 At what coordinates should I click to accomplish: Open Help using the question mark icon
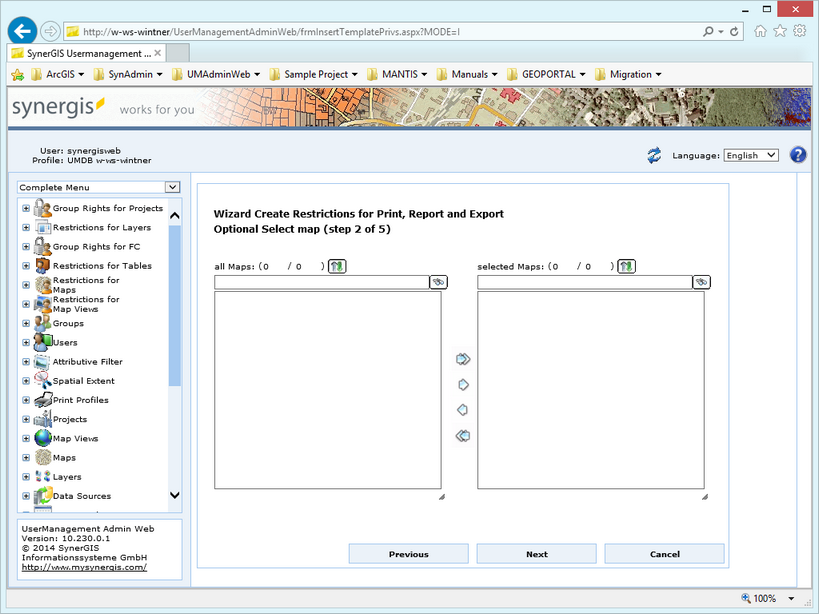pos(797,154)
